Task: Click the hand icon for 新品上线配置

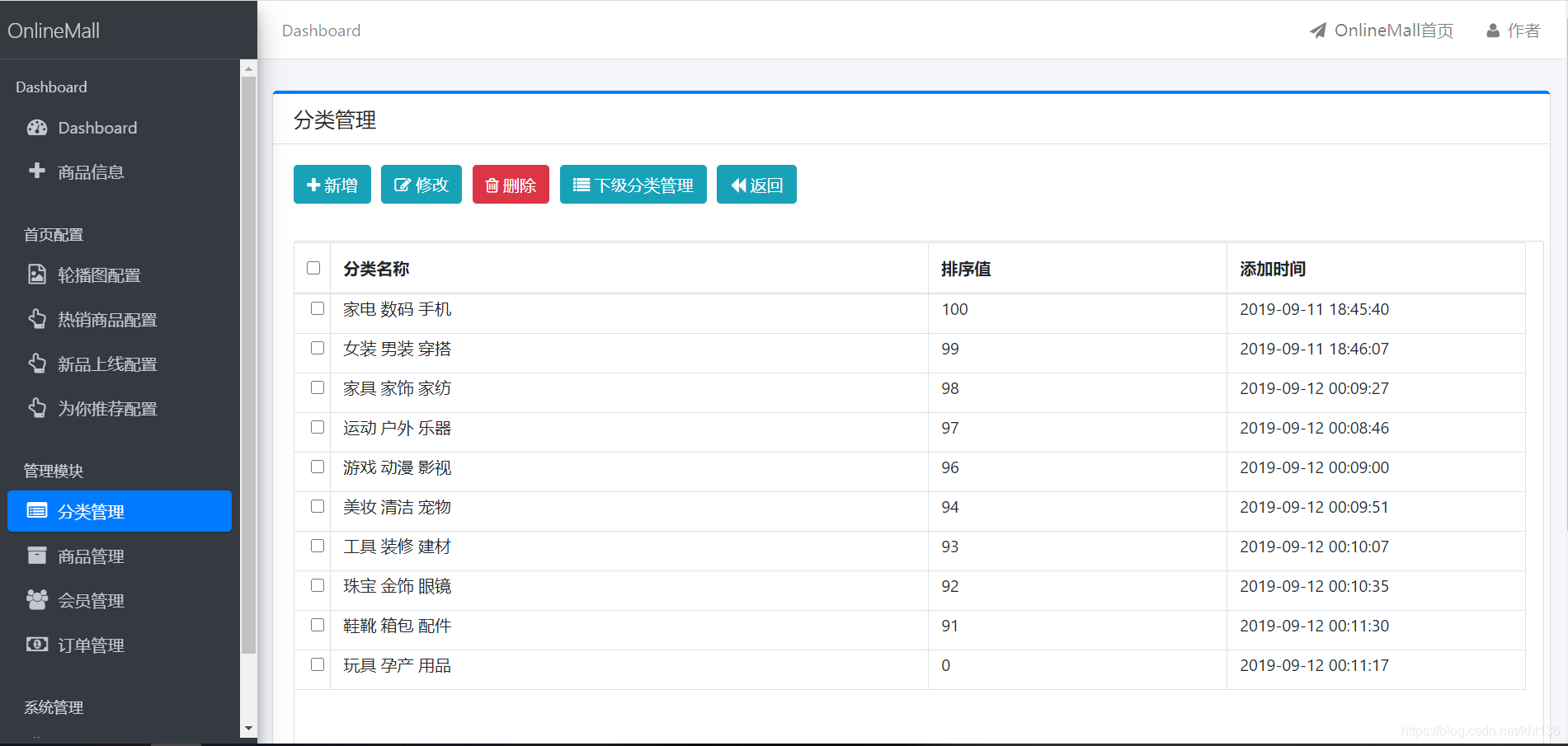Action: (37, 364)
